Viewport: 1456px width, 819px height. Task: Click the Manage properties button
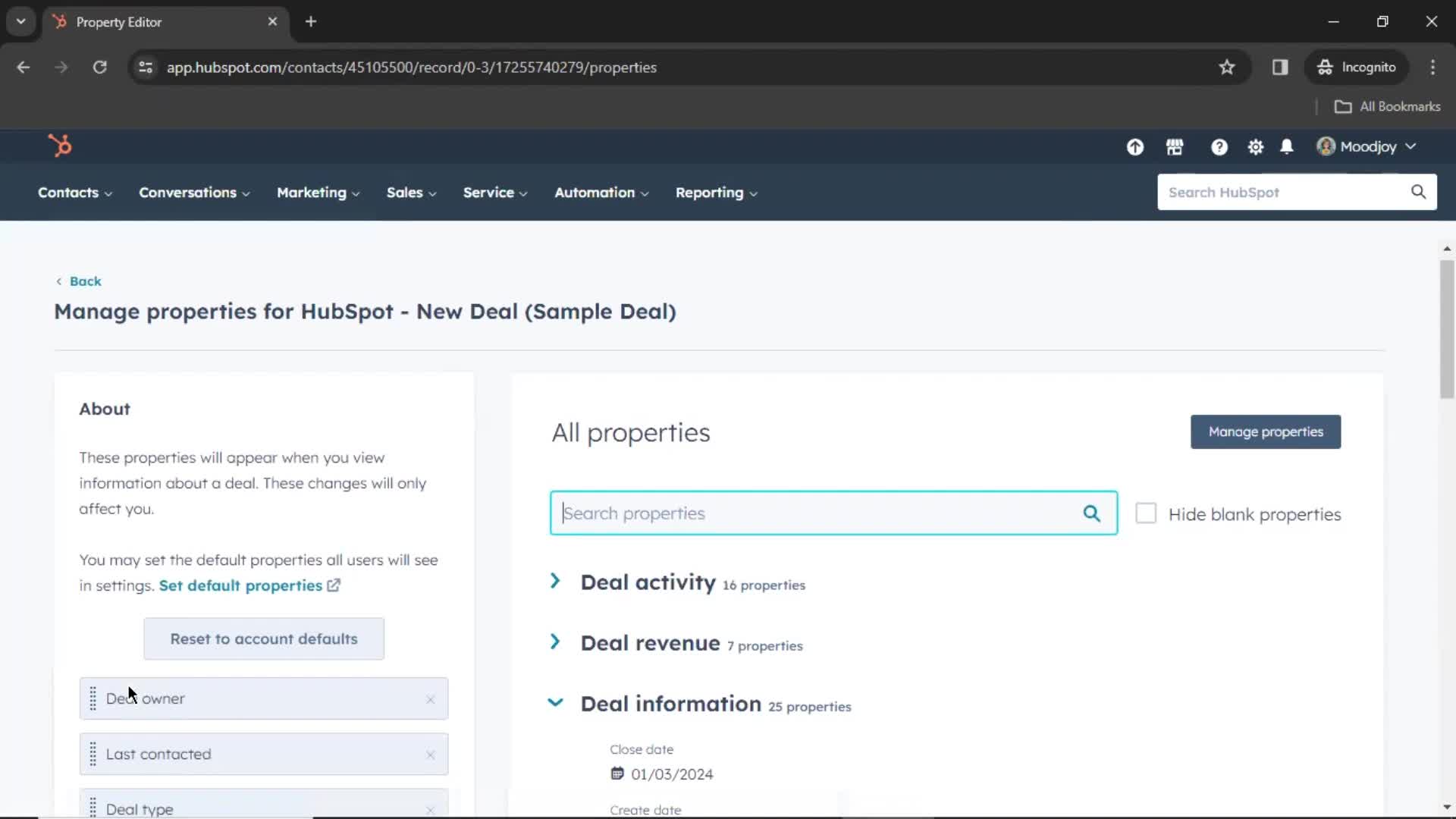point(1266,431)
